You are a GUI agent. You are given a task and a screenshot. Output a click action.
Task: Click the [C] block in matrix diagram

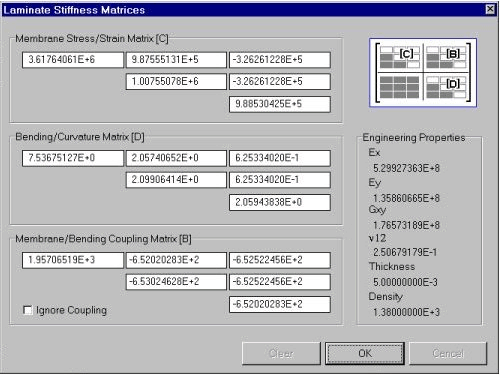399,57
